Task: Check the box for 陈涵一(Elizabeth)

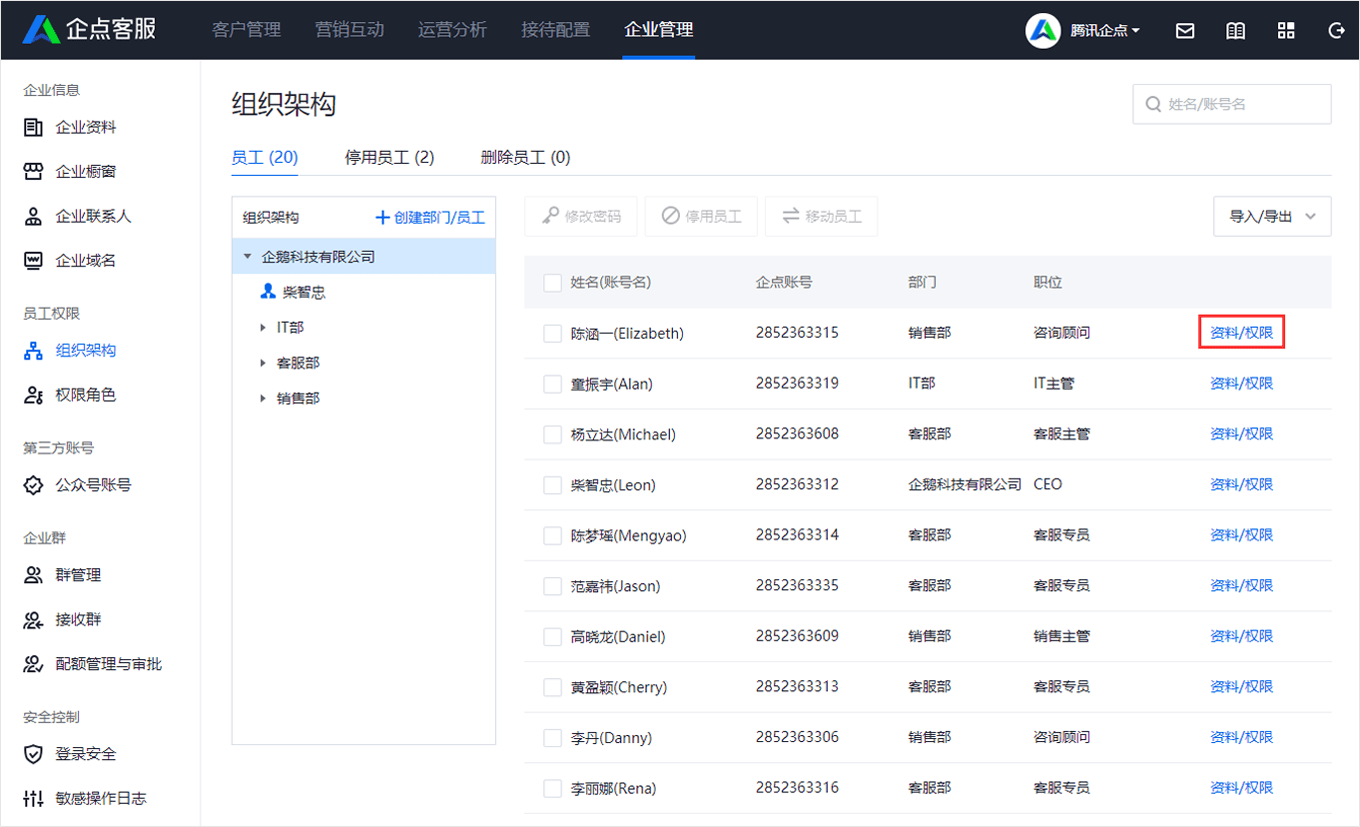Action: tap(552, 333)
